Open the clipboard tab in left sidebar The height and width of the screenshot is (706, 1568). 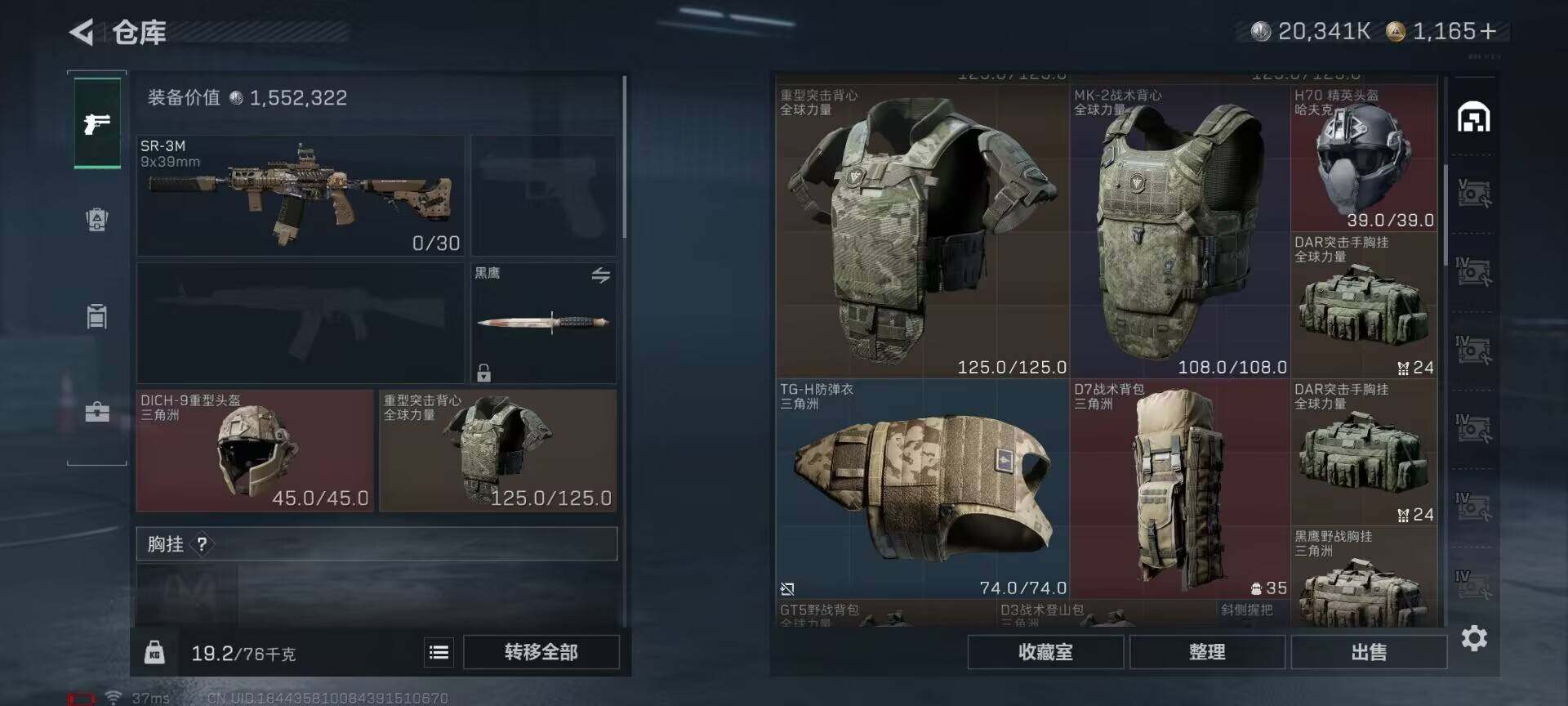97,315
